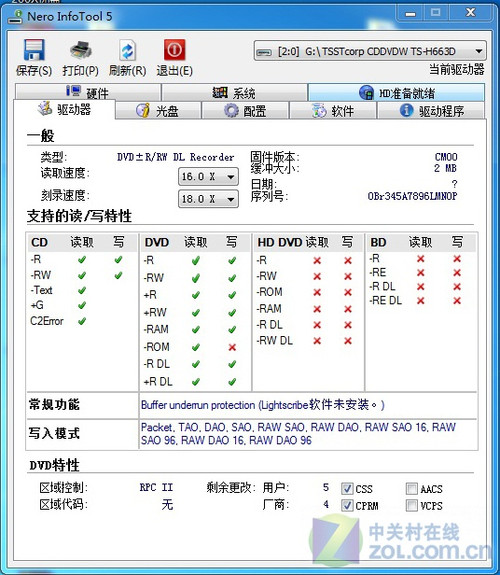Viewport: 500px width, 575px height.
Task: Click the DVD±R/RW DL Recorder type text
Action: [x=175, y=157]
